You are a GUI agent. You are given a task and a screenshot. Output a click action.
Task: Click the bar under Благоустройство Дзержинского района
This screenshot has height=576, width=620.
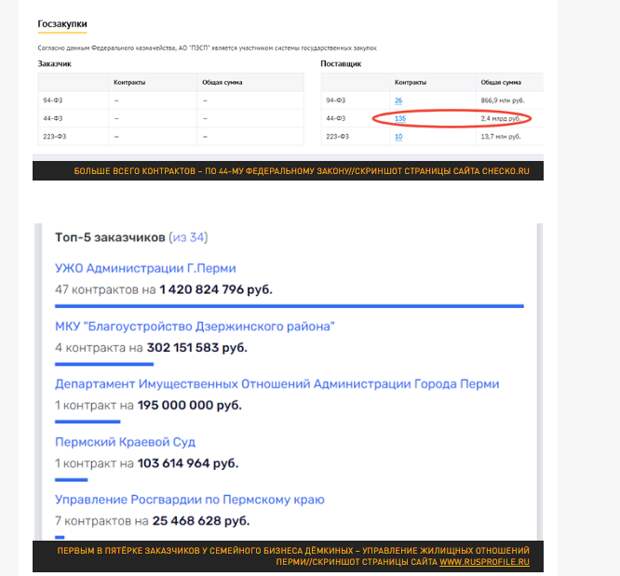point(104,364)
